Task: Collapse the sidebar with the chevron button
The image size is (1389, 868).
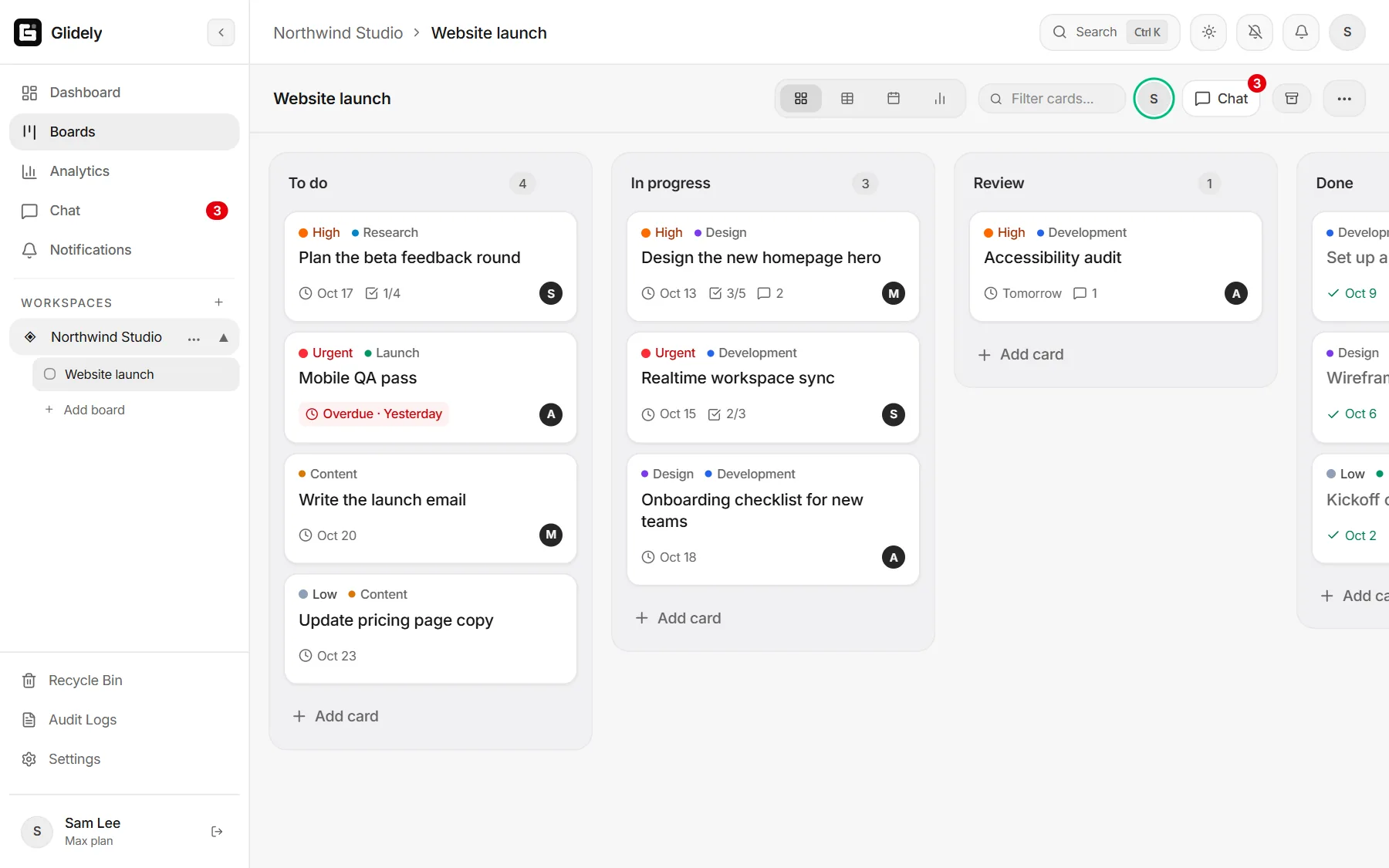Action: point(221,32)
